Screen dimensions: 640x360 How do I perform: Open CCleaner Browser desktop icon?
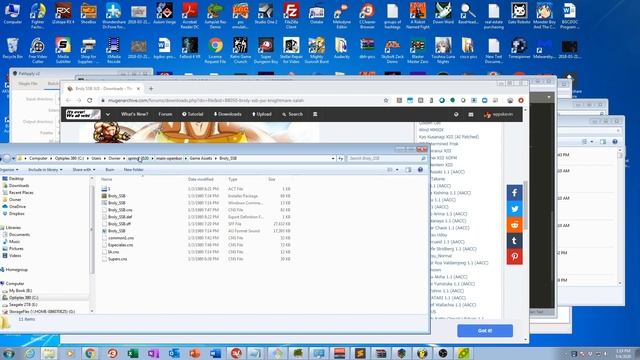tap(367, 16)
